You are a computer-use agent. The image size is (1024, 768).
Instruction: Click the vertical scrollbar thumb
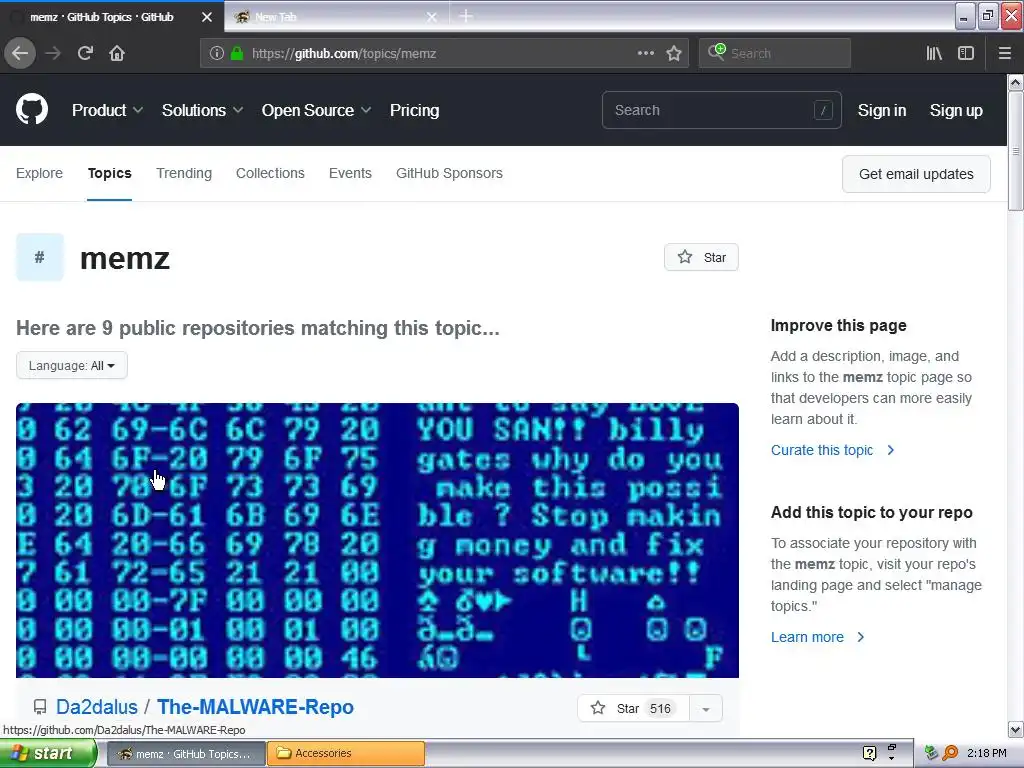(1016, 151)
